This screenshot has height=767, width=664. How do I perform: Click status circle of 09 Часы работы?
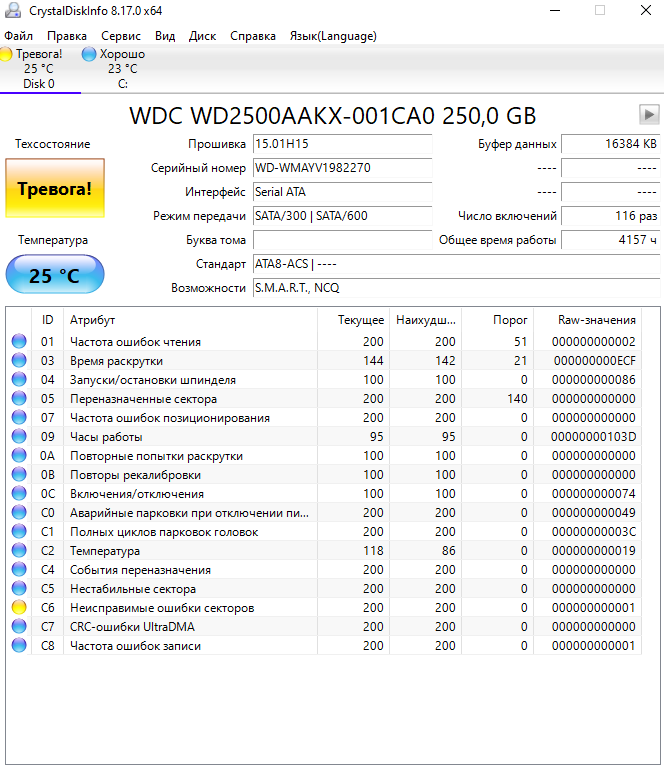pyautogui.click(x=19, y=436)
